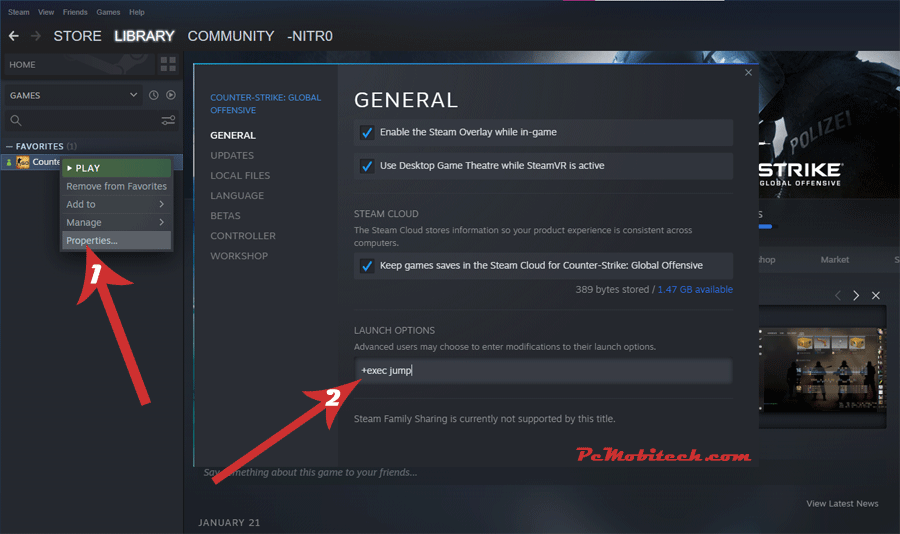Click the library search field
The width and height of the screenshot is (900, 534).
(x=92, y=121)
